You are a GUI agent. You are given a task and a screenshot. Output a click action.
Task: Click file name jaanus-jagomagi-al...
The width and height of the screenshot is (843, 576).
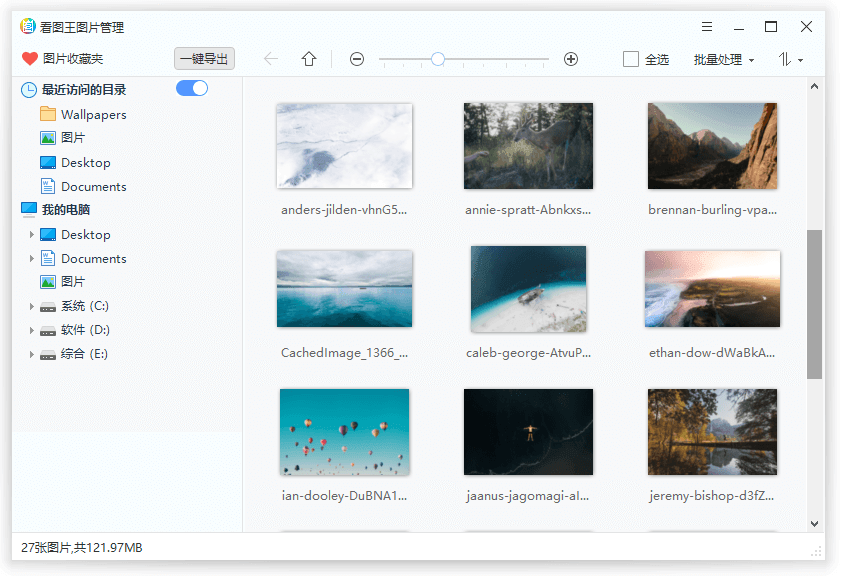528,496
